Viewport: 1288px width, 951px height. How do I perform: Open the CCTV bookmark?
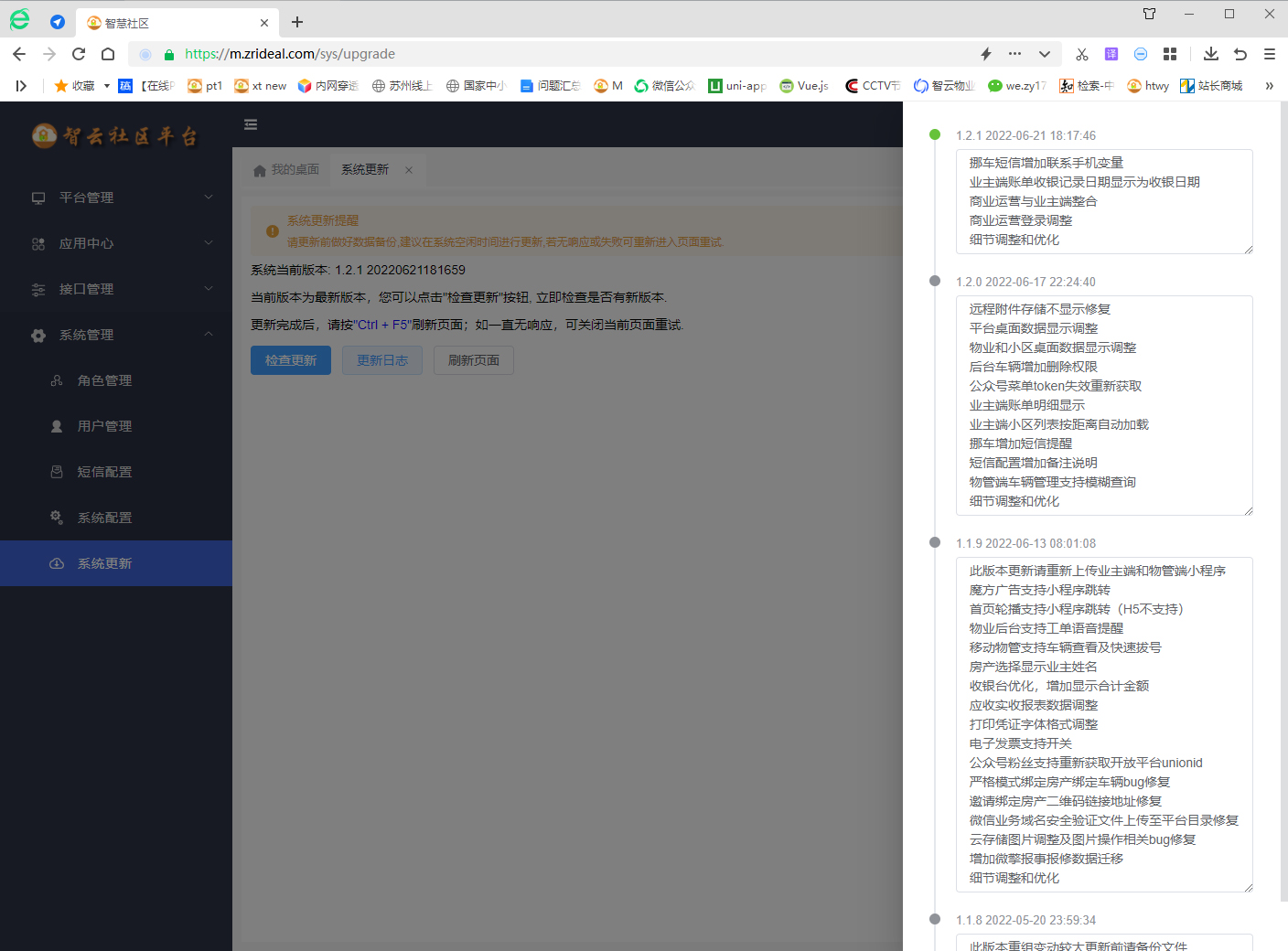tap(873, 86)
